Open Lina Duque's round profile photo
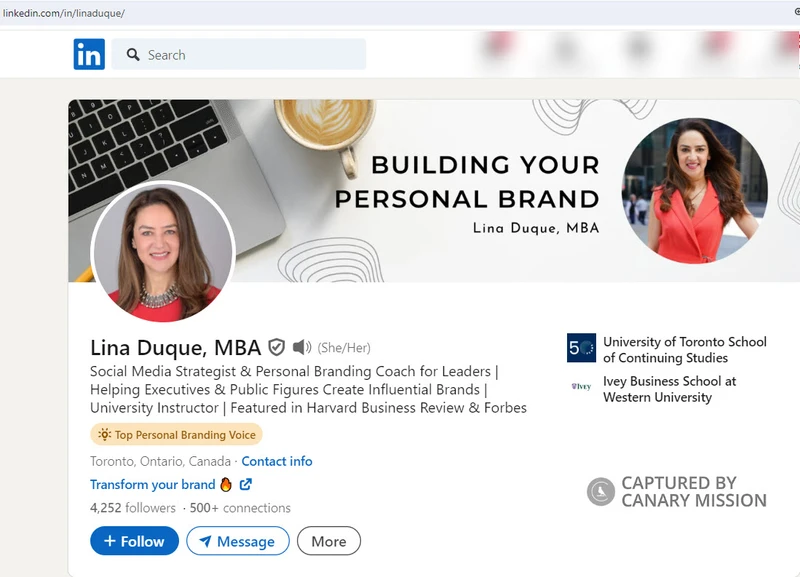The image size is (800, 577). 163,253
